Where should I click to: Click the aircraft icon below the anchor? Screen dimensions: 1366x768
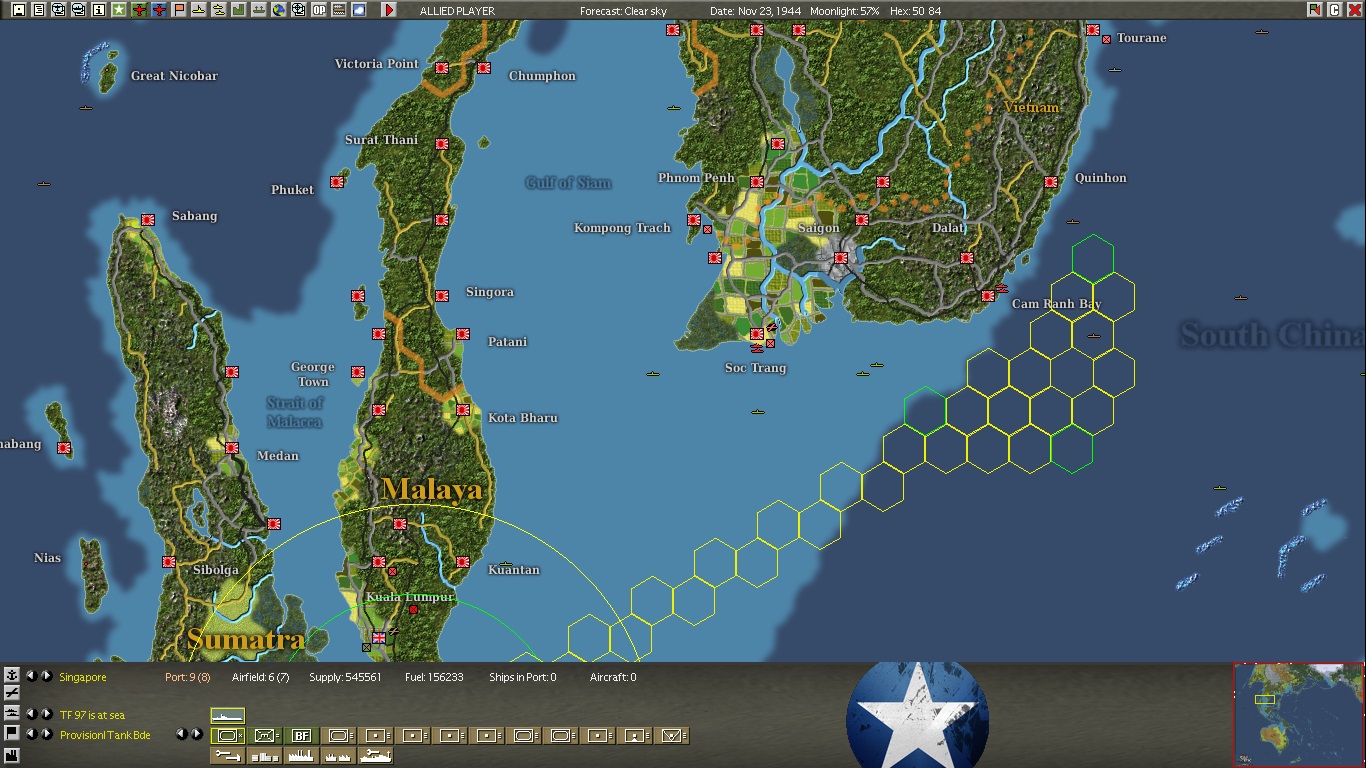(12, 693)
